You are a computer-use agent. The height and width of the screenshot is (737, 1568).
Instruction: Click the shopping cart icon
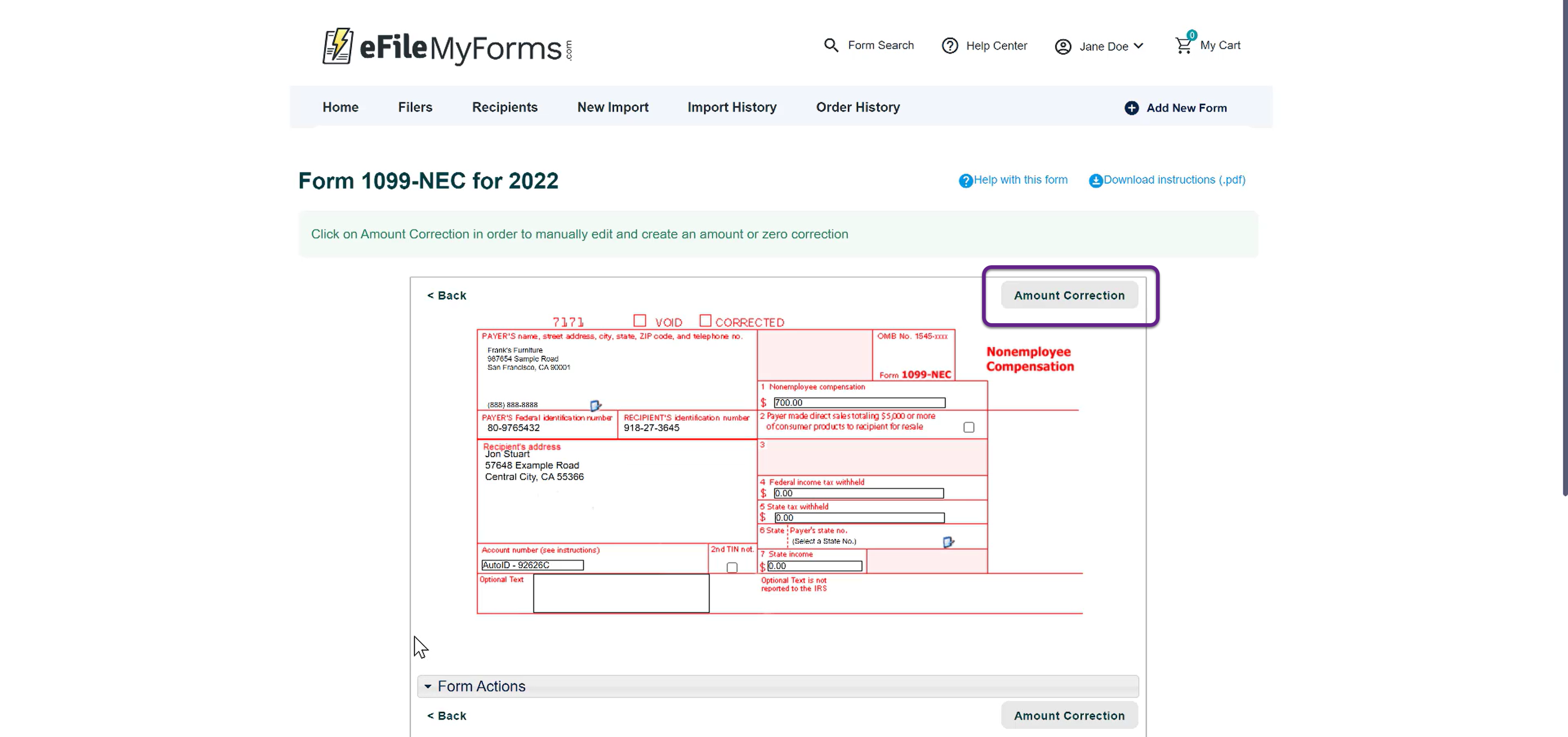pos(1183,46)
